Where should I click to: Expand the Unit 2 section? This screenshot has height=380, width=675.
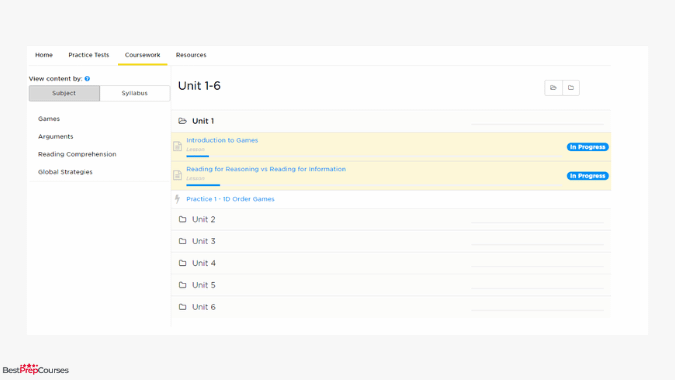click(391, 219)
